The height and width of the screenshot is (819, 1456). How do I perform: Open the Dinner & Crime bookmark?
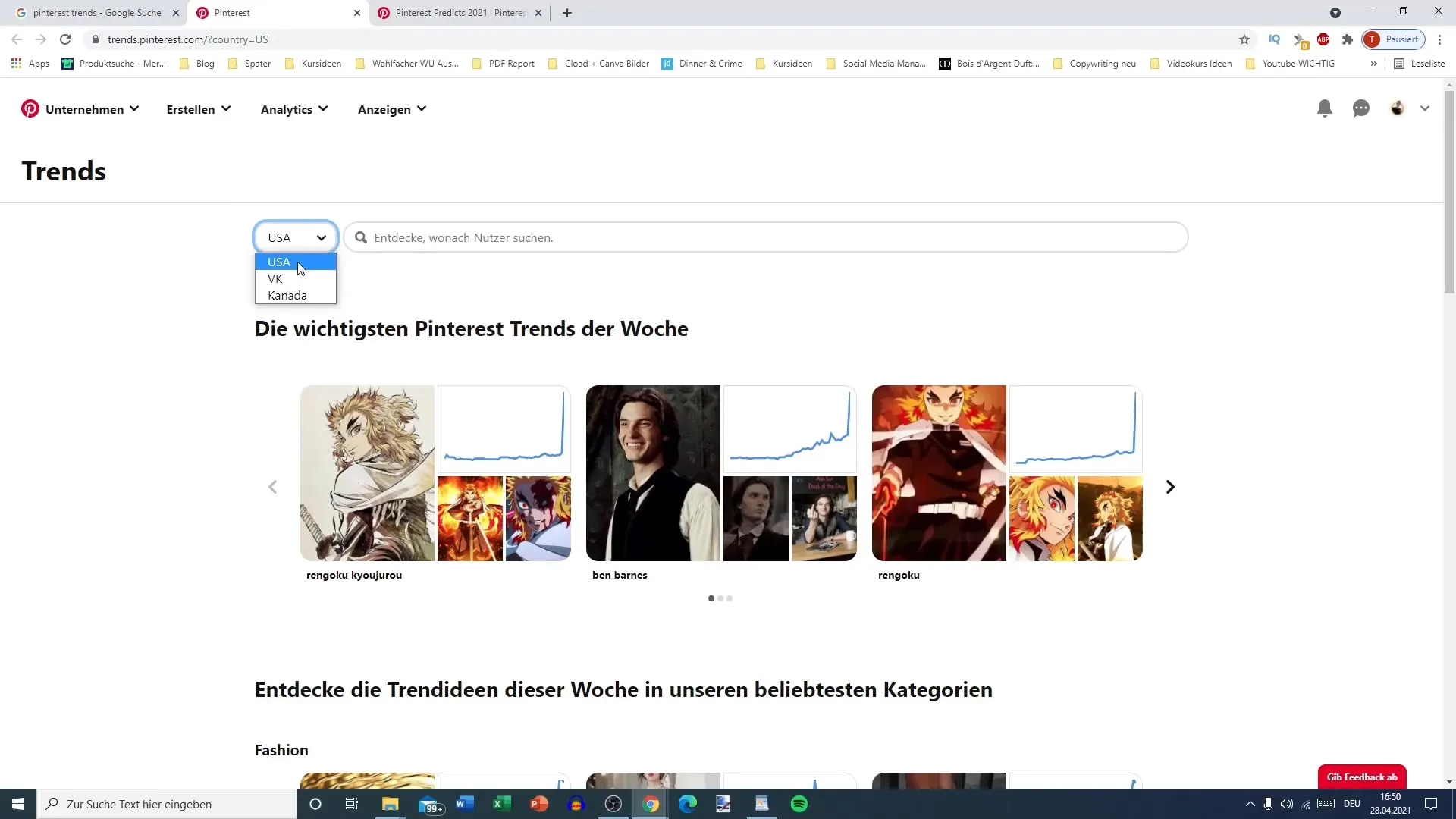pyautogui.click(x=702, y=64)
